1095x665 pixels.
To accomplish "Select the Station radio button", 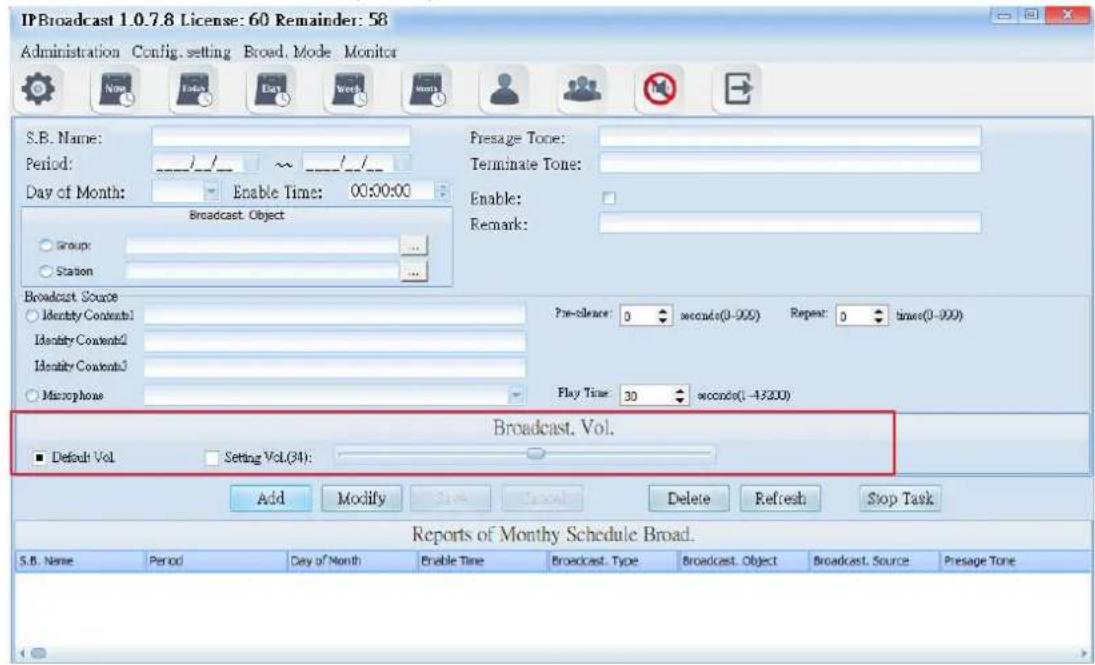I will pos(46,272).
